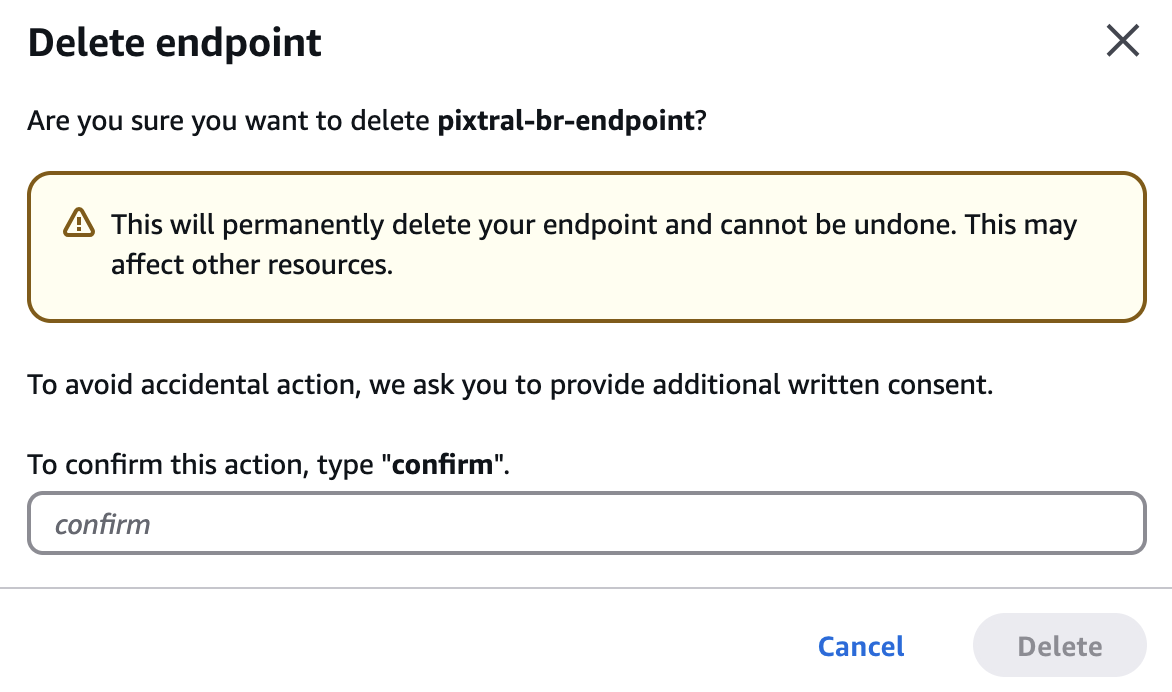
Task: Click the "Delete endpoint" dialog heading
Action: point(175,44)
